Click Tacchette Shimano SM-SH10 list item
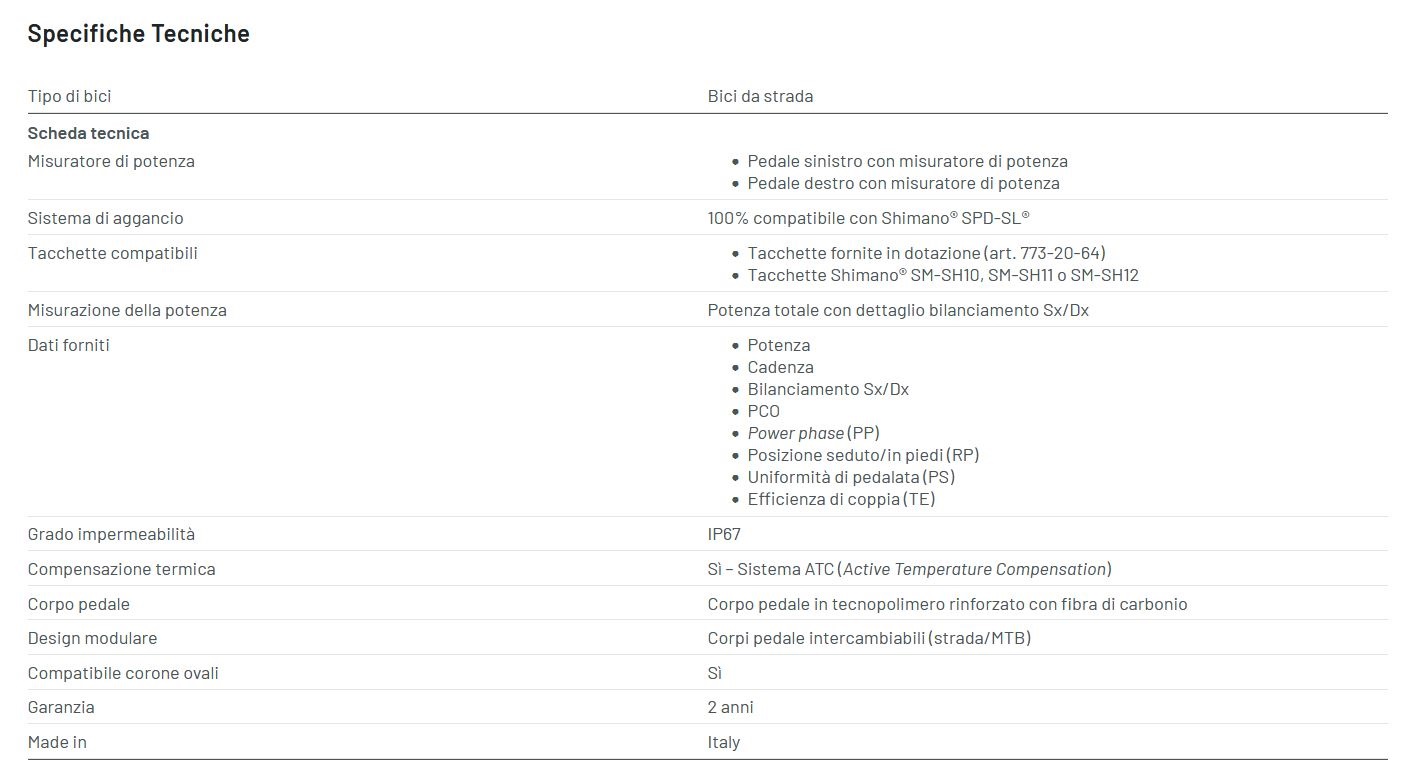1420x771 pixels. pos(942,275)
